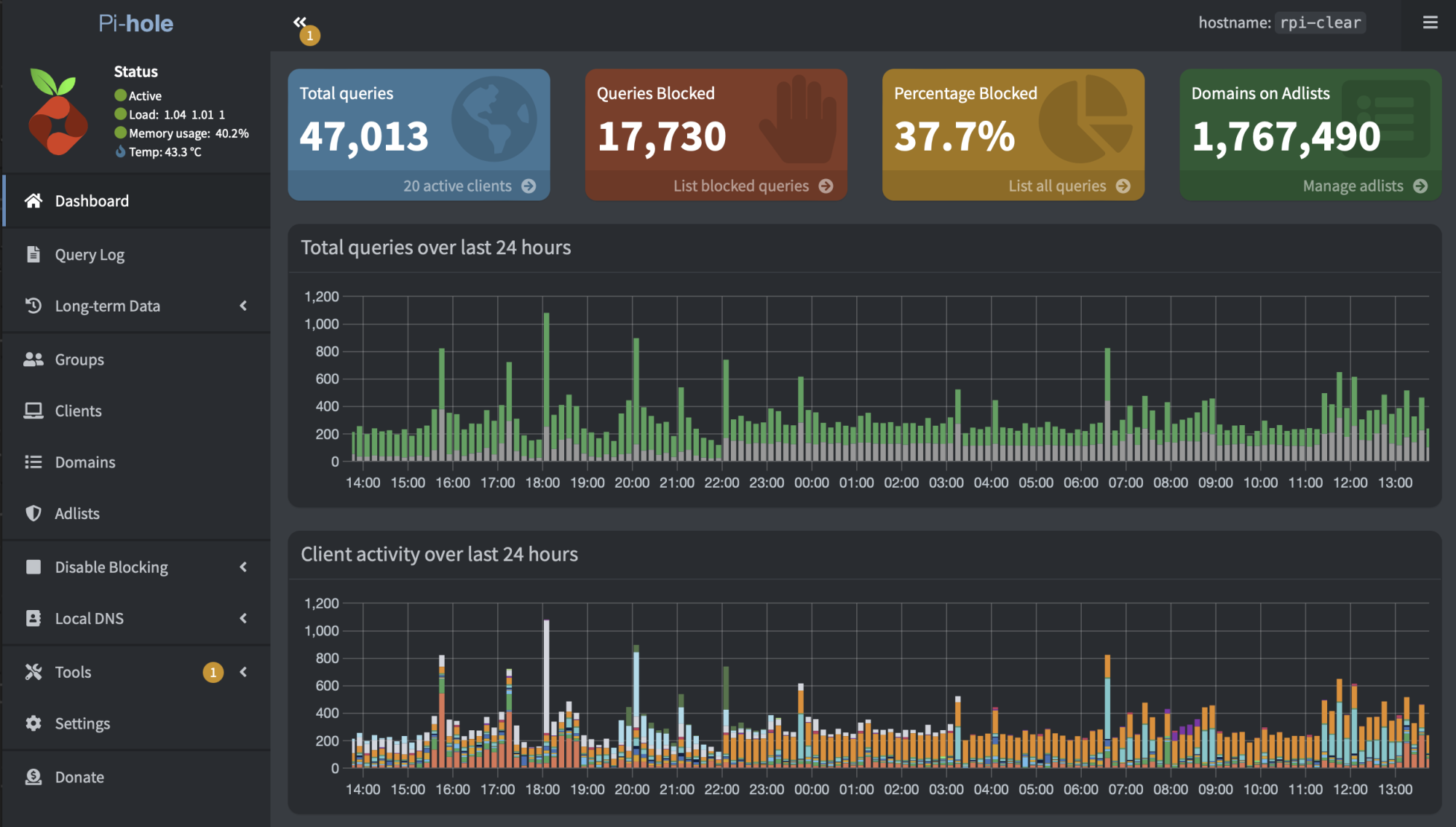The height and width of the screenshot is (827, 1456).
Task: Expand the Long-term Data submenu chevron
Action: (x=243, y=306)
